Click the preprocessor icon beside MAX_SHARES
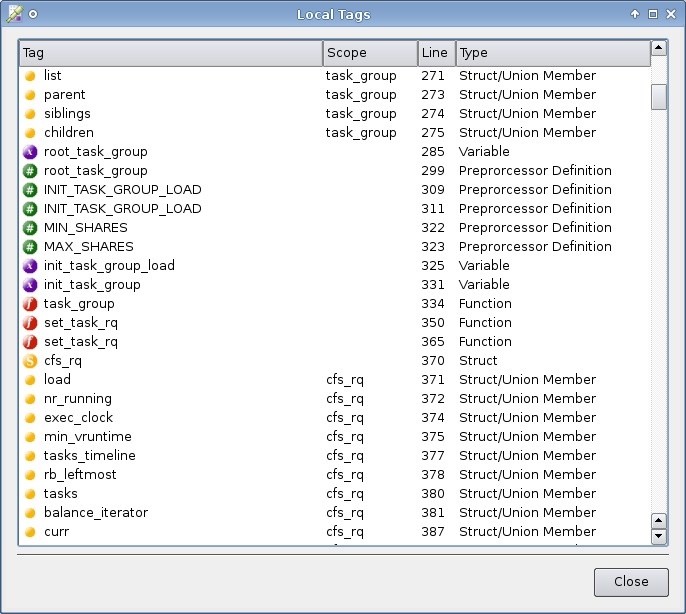Image resolution: width=686 pixels, height=614 pixels. point(30,247)
